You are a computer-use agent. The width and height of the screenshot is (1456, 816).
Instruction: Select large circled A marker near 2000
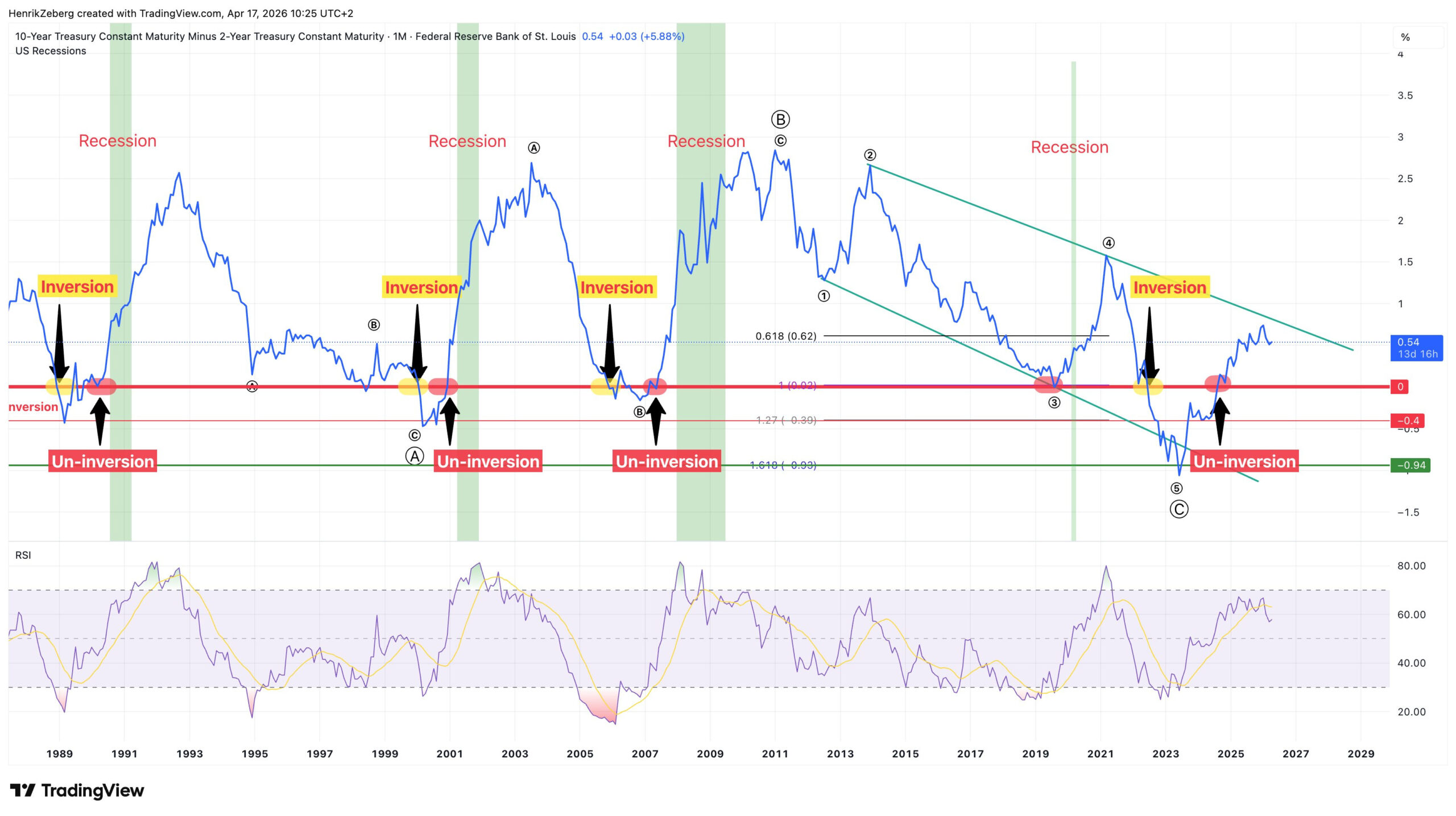[x=415, y=456]
